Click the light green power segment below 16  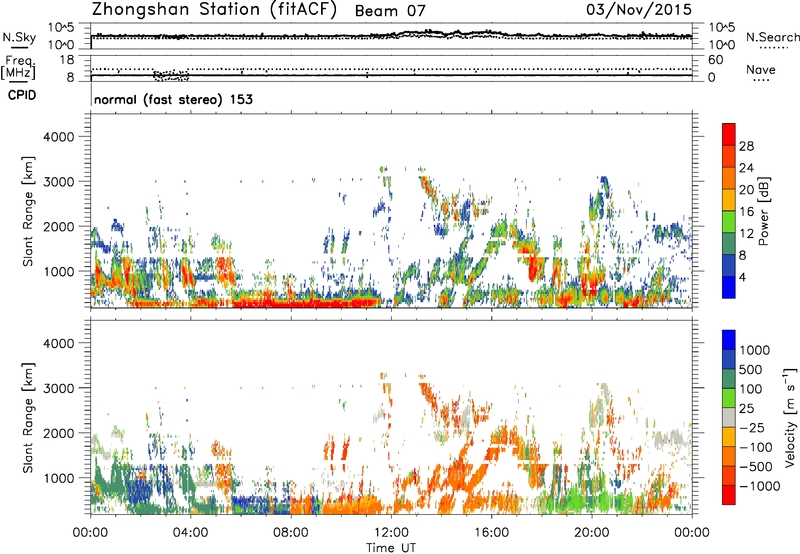coord(729,221)
